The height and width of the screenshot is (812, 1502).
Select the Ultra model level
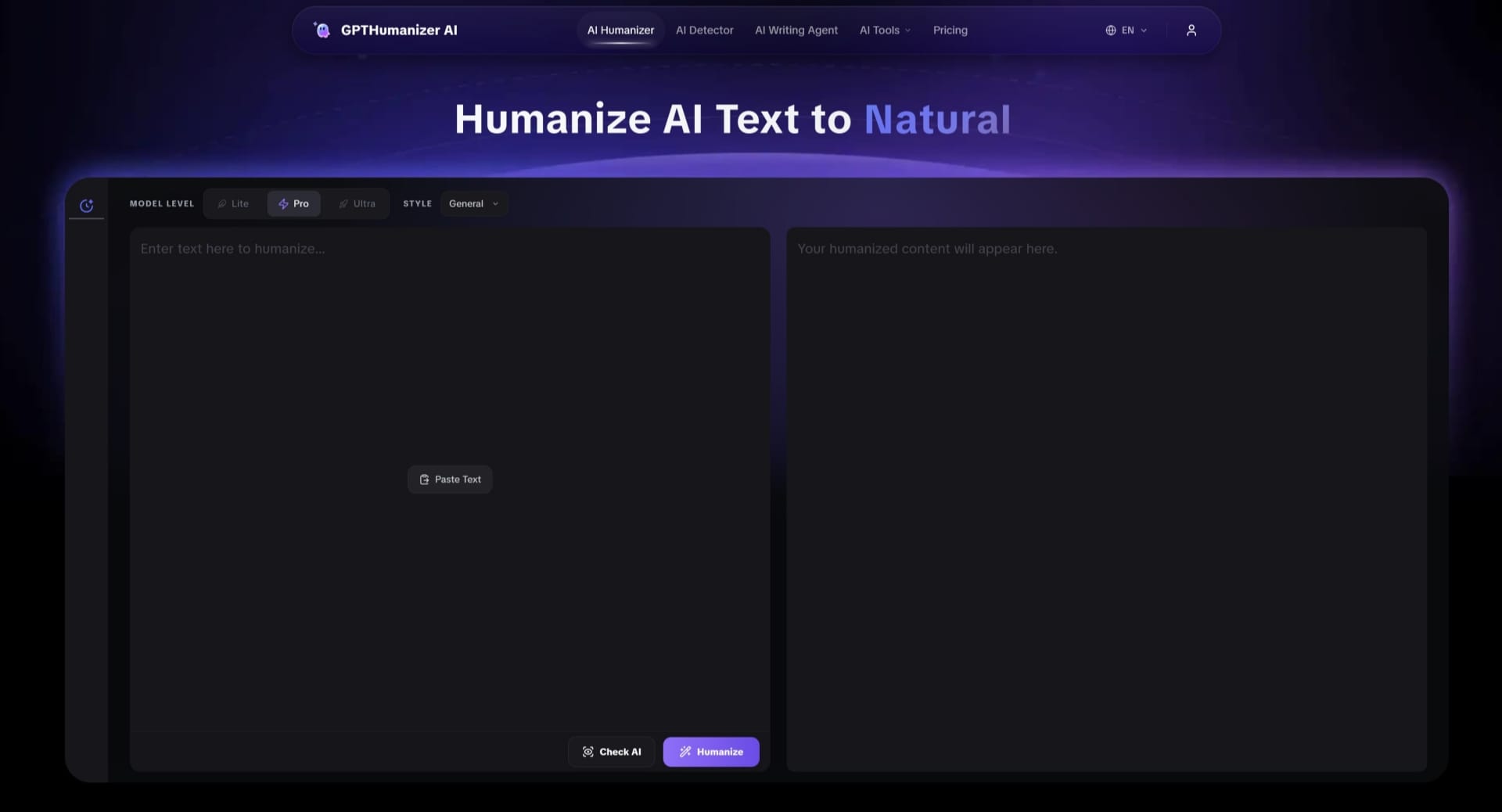click(358, 203)
